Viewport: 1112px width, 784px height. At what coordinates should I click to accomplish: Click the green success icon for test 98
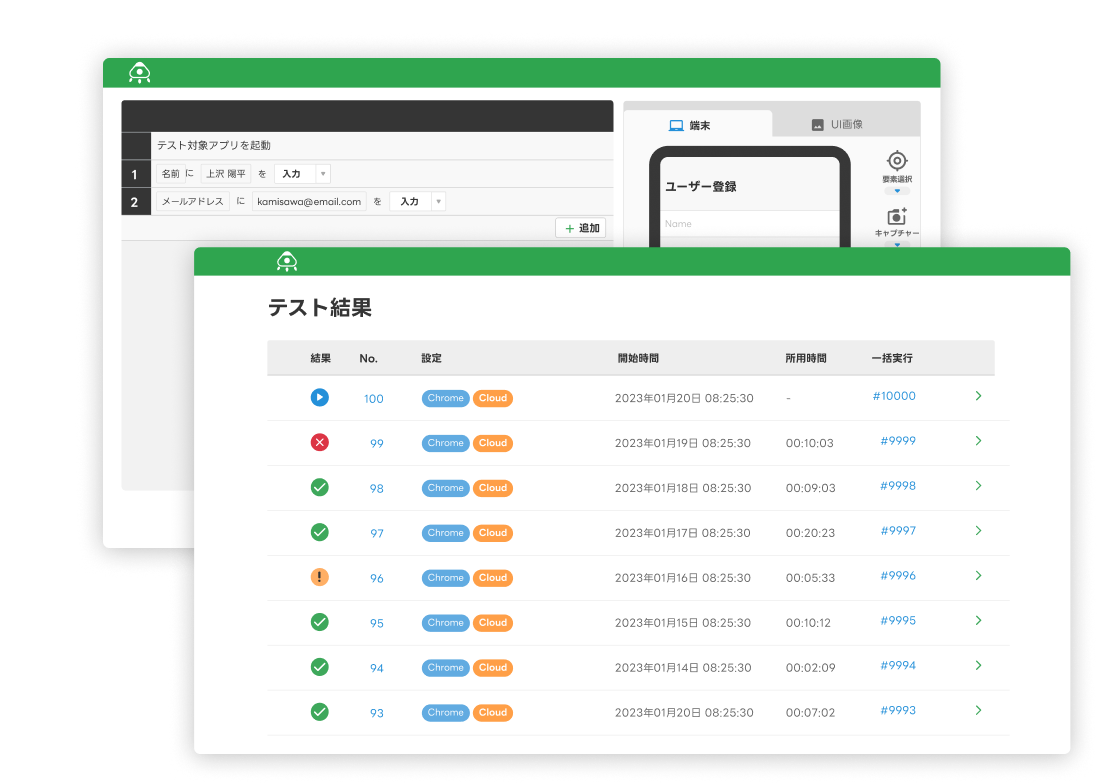pyautogui.click(x=319, y=488)
